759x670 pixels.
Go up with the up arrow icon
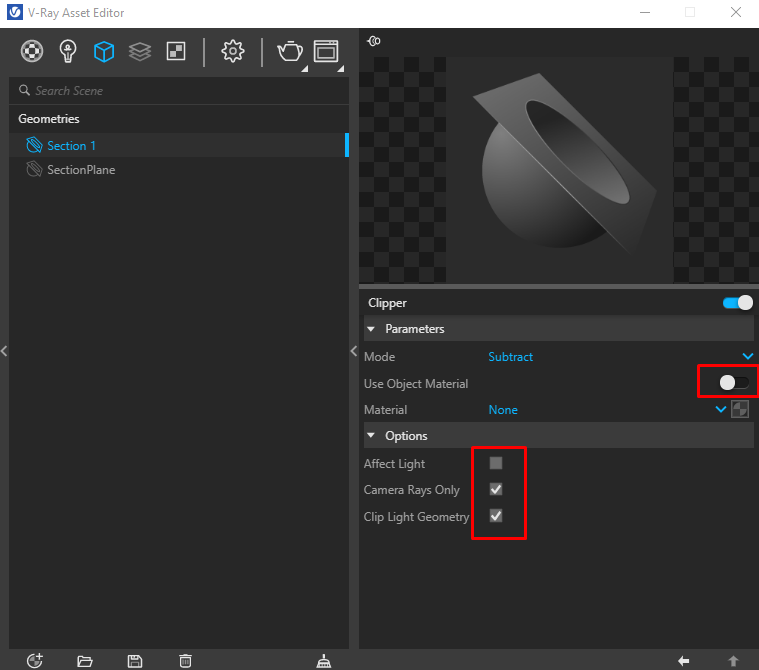733,661
